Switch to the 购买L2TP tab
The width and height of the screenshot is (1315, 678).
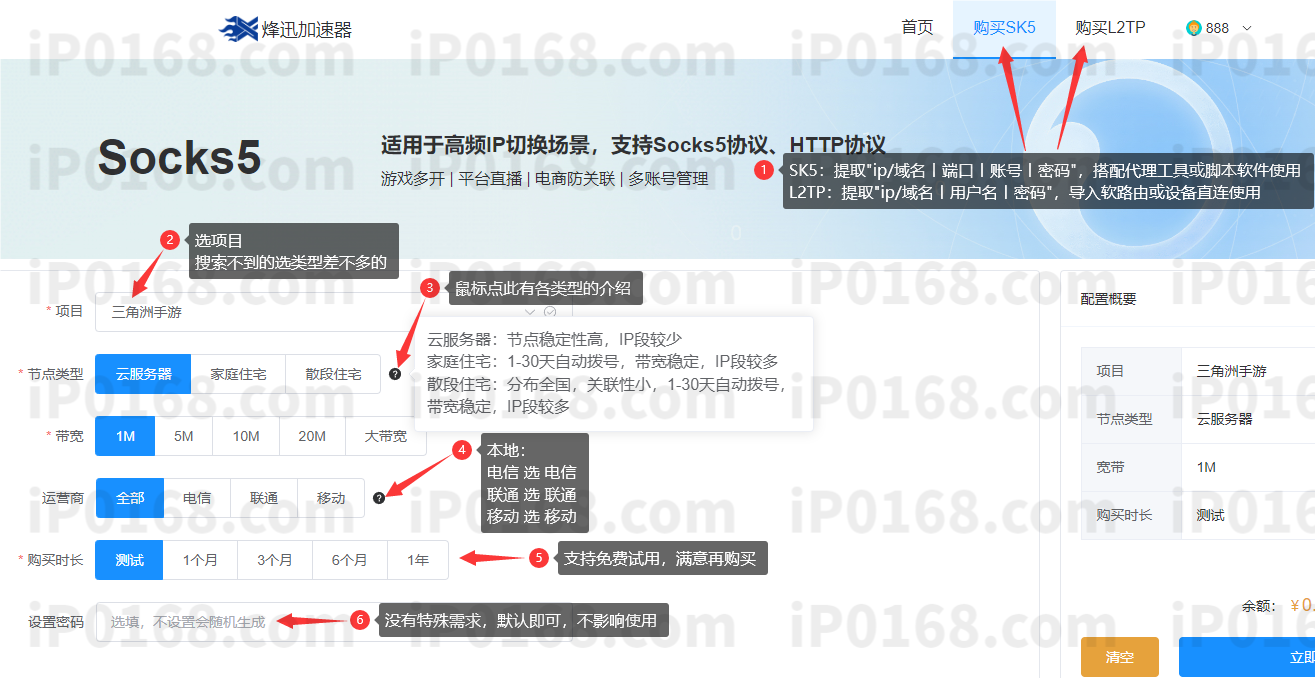tap(1110, 28)
